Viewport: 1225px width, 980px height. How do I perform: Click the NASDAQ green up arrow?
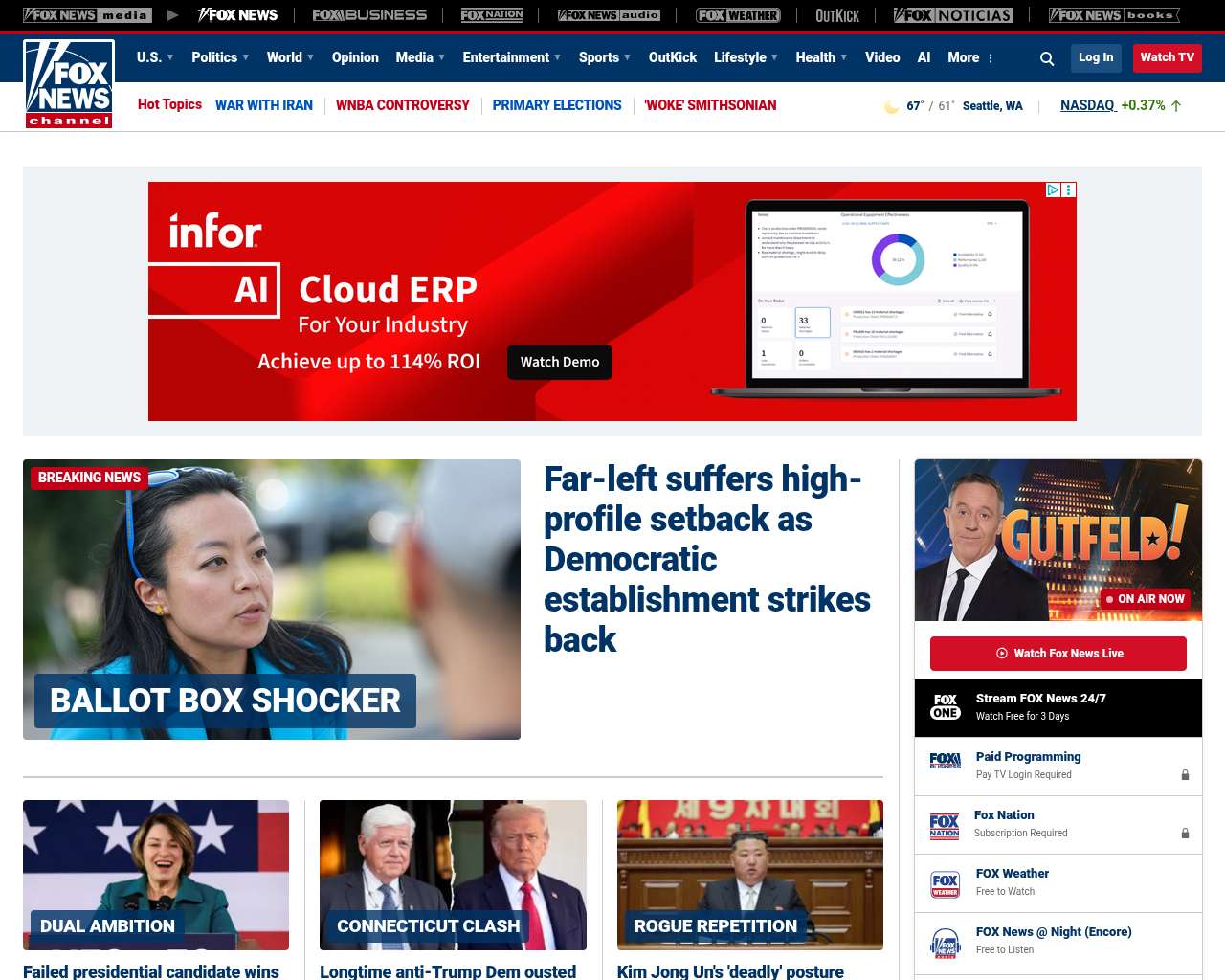click(1176, 106)
